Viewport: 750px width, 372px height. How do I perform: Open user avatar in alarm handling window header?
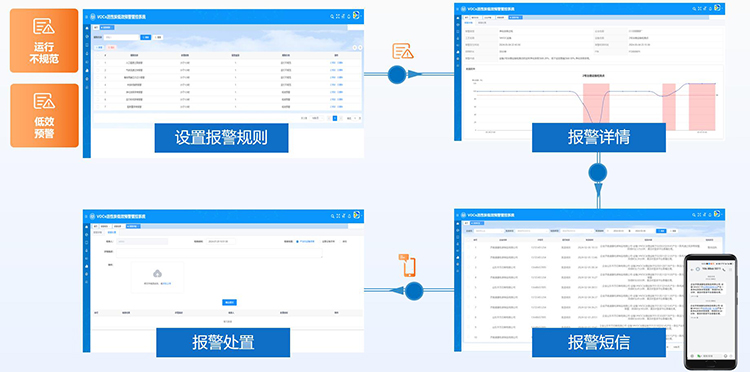[356, 215]
